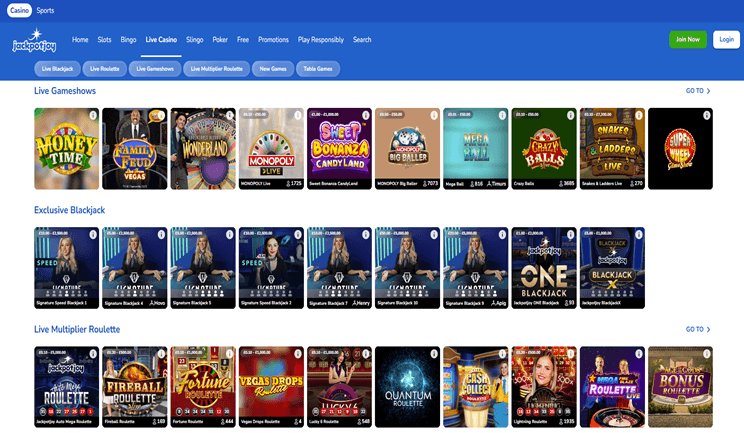Open info icon on Signature Blackjack 4
The image size is (744, 433).
pos(161,234)
